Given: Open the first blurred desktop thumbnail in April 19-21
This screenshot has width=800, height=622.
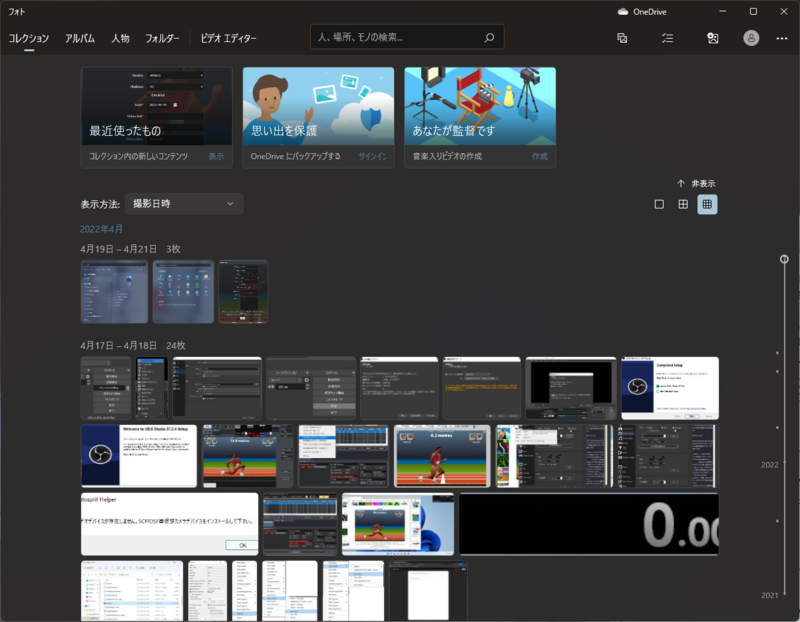Looking at the screenshot, I should point(114,292).
